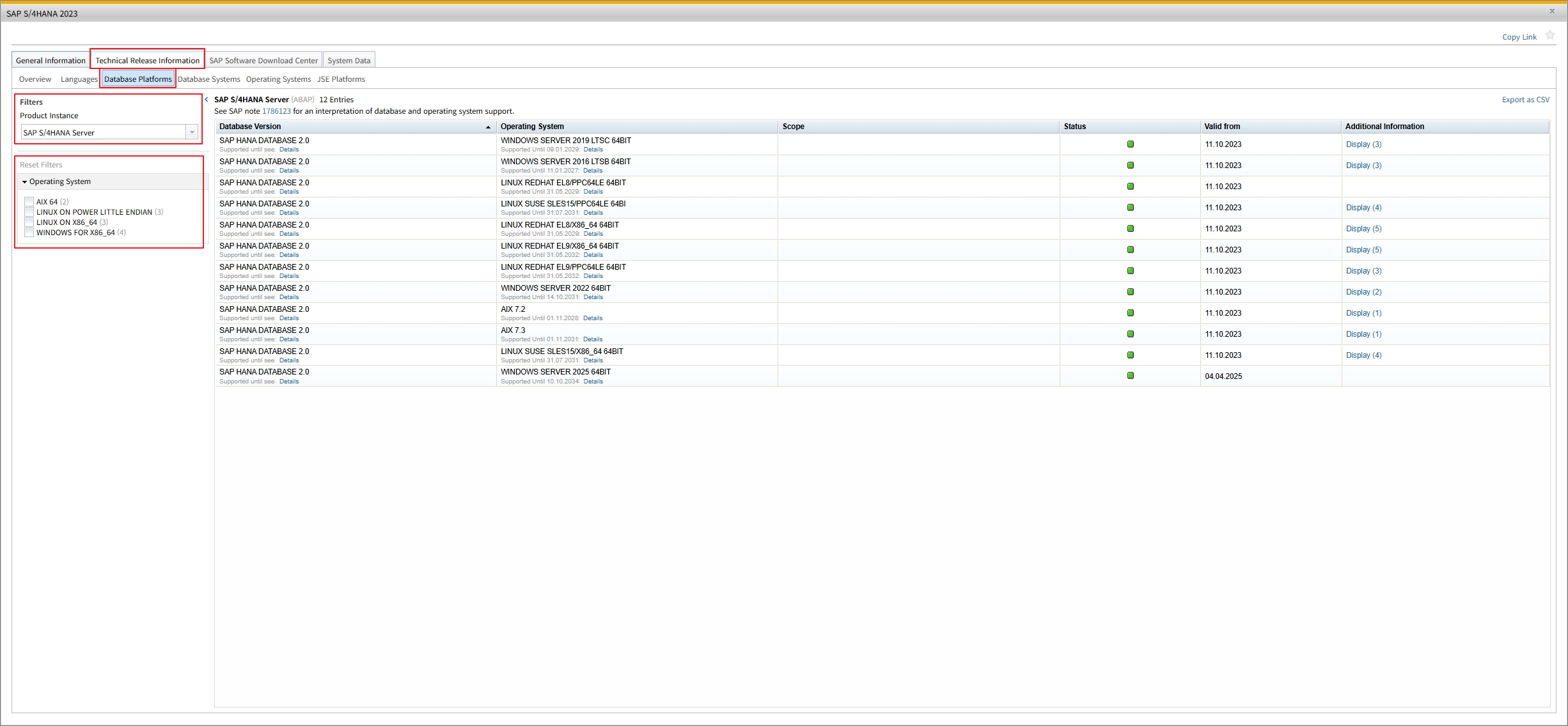Open Display (1) for AIX 7.3 row
1568x726 pixels.
pyautogui.click(x=1363, y=334)
